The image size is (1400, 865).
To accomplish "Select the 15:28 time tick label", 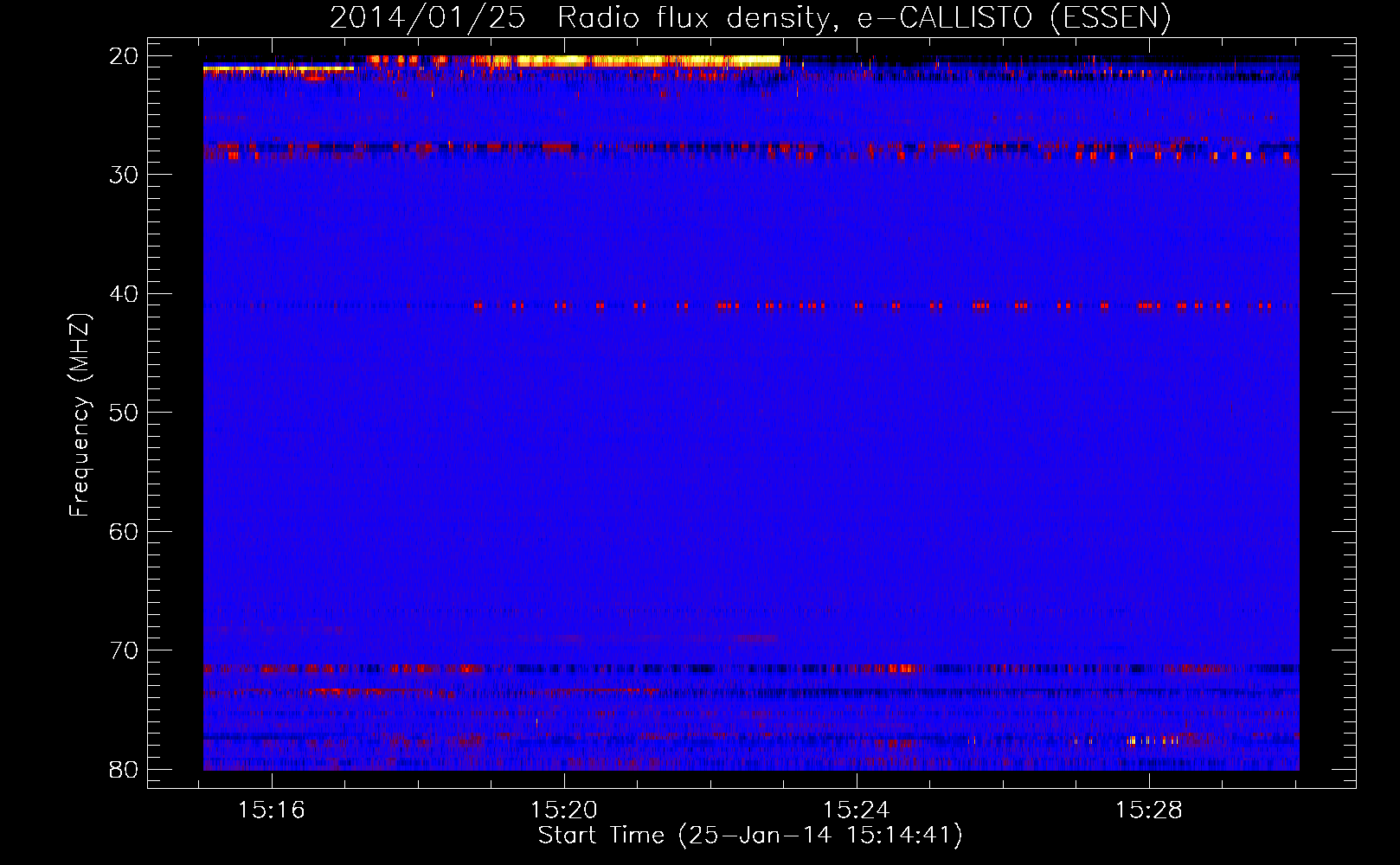I will [x=1148, y=810].
